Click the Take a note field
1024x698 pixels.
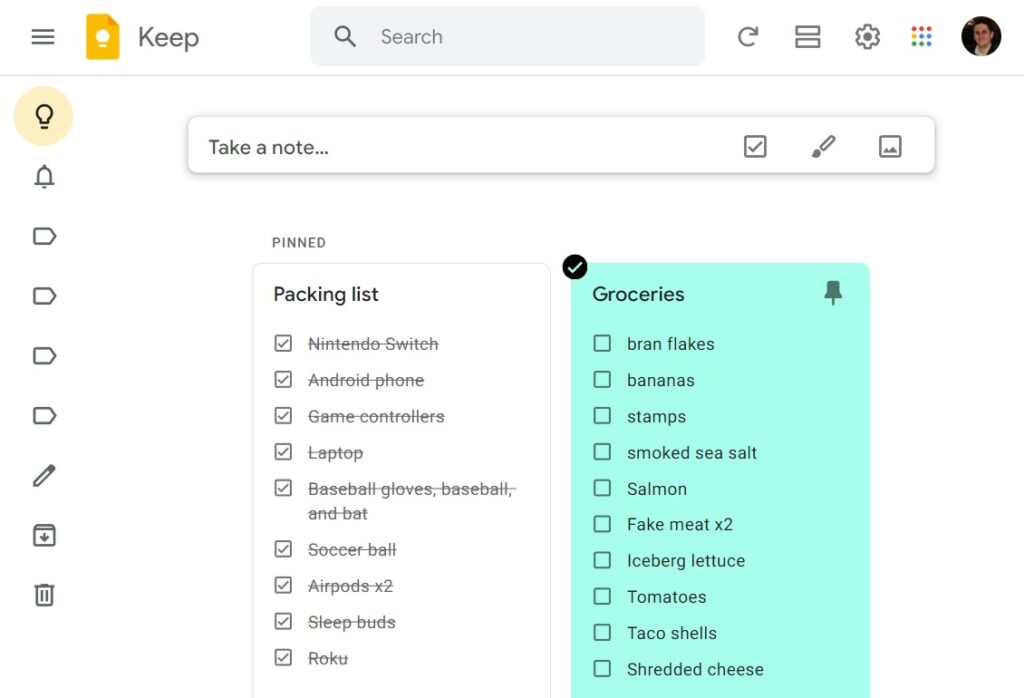point(450,147)
